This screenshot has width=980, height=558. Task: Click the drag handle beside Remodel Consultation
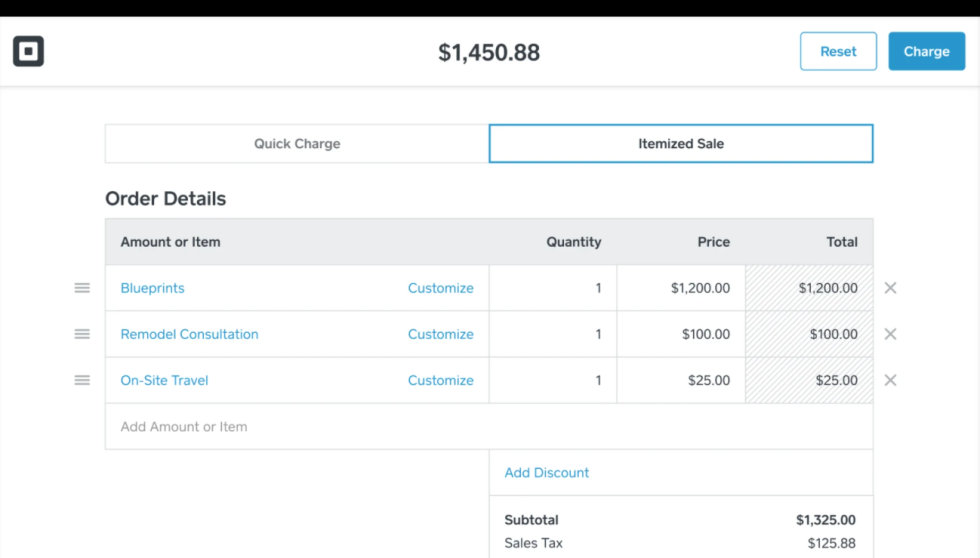(x=82, y=334)
